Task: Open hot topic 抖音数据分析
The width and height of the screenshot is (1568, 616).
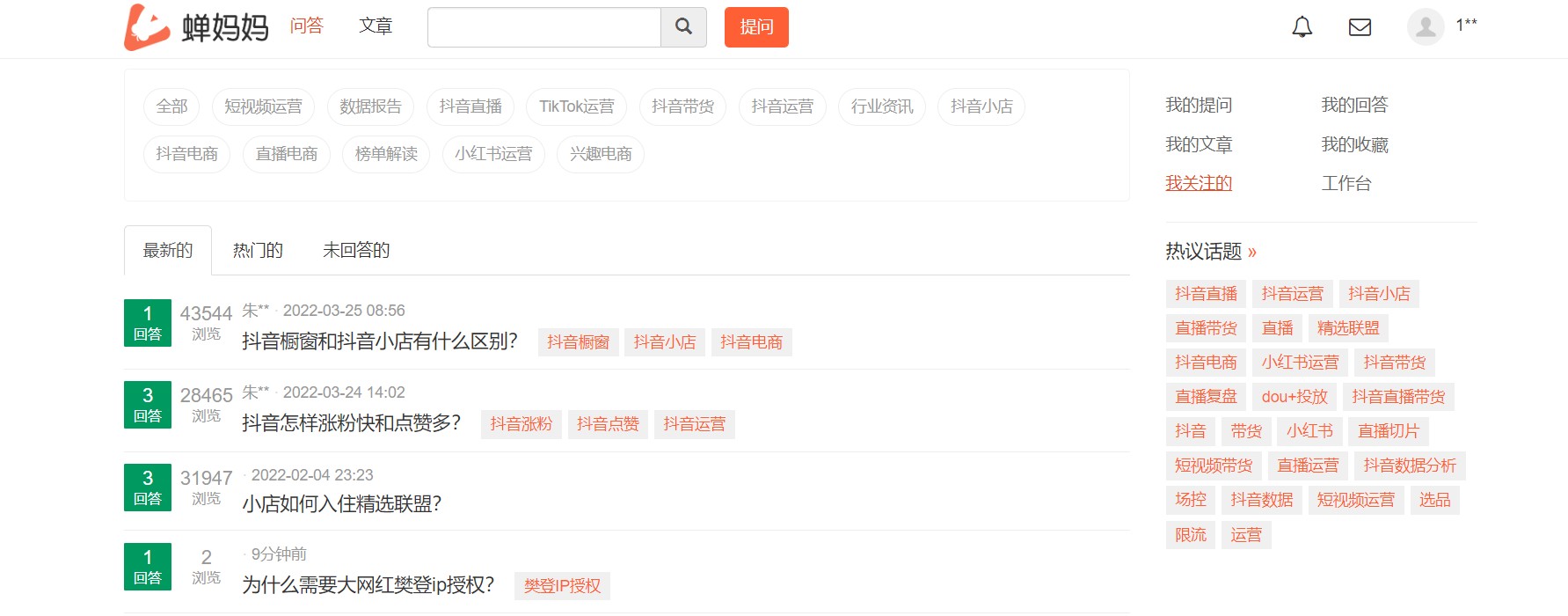Action: coord(1410,466)
